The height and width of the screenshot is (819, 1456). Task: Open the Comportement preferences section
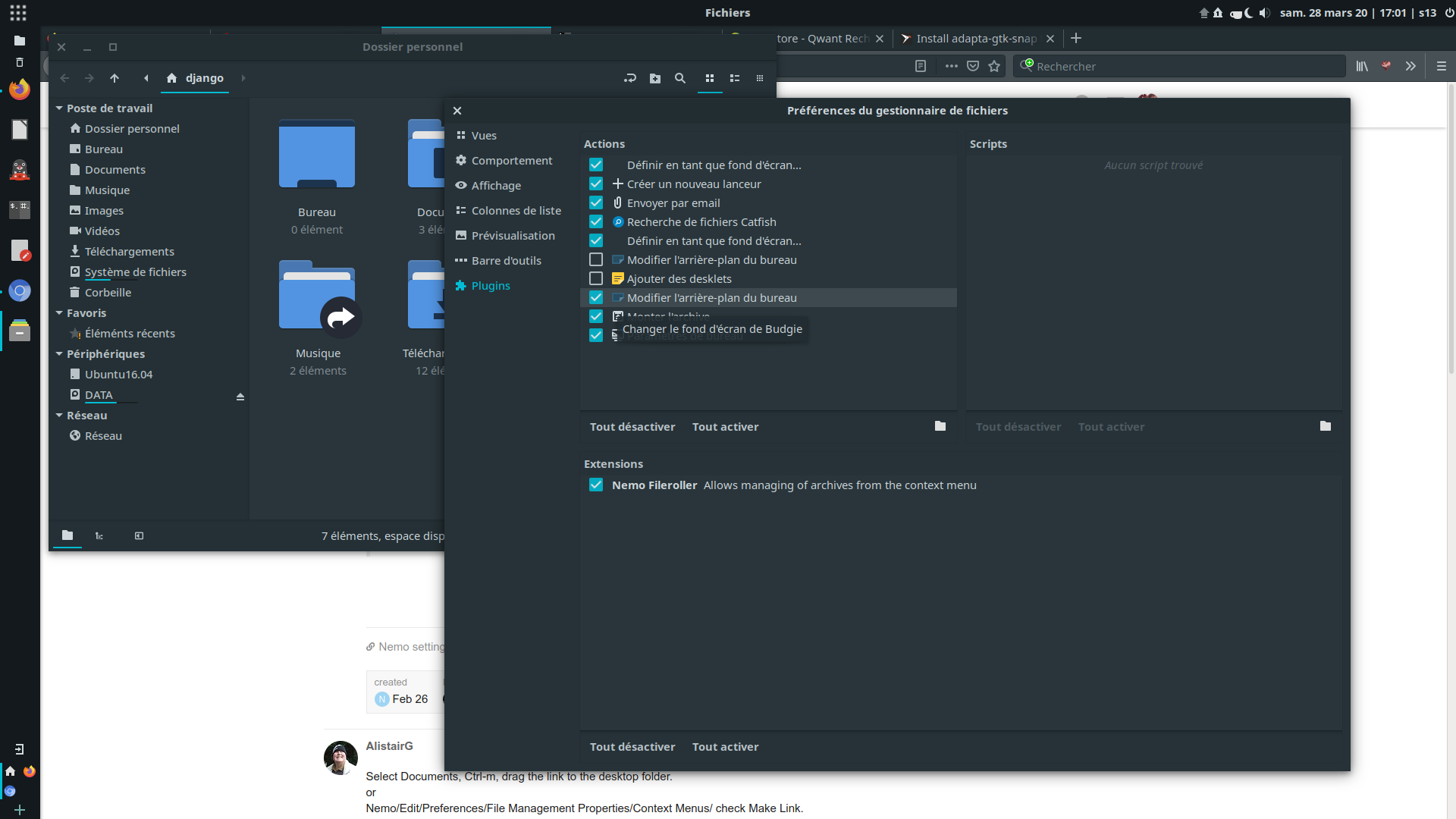(511, 160)
